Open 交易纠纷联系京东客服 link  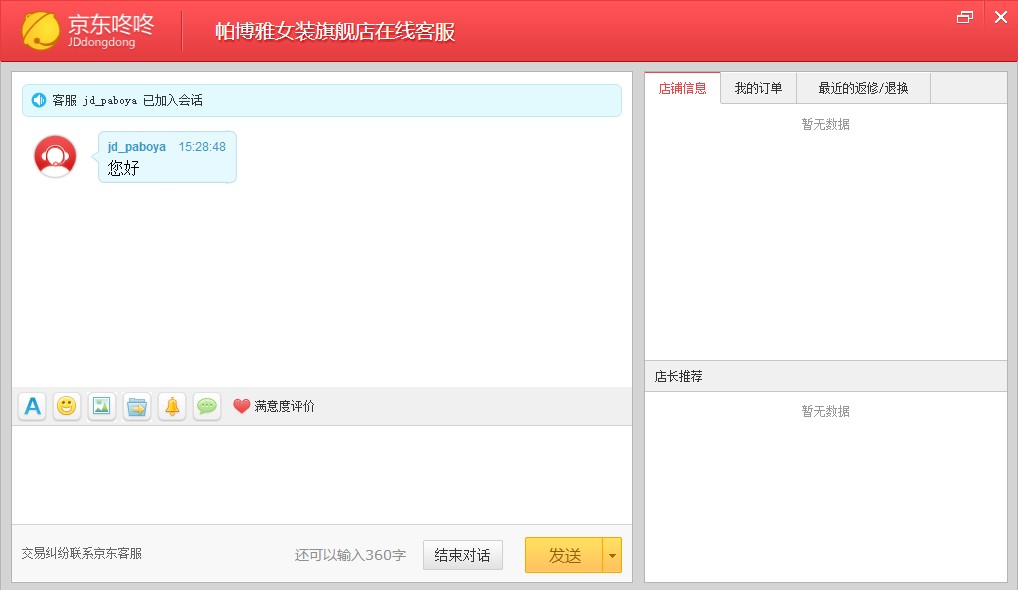(82, 553)
